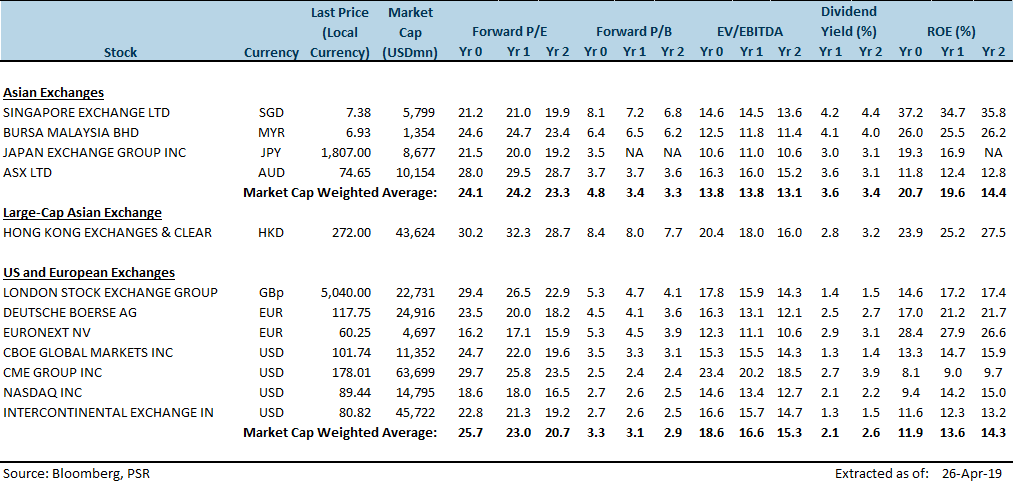Screen dimensions: 1014x484
Task: Select the "CME GROUP INC" name
Action: (52, 373)
